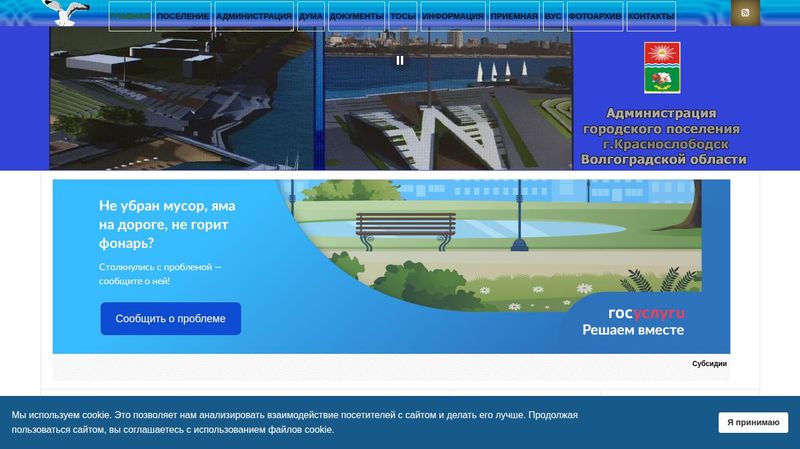Click the госуслуги Решаем вместе logo
The width and height of the screenshot is (800, 449).
pos(634,321)
